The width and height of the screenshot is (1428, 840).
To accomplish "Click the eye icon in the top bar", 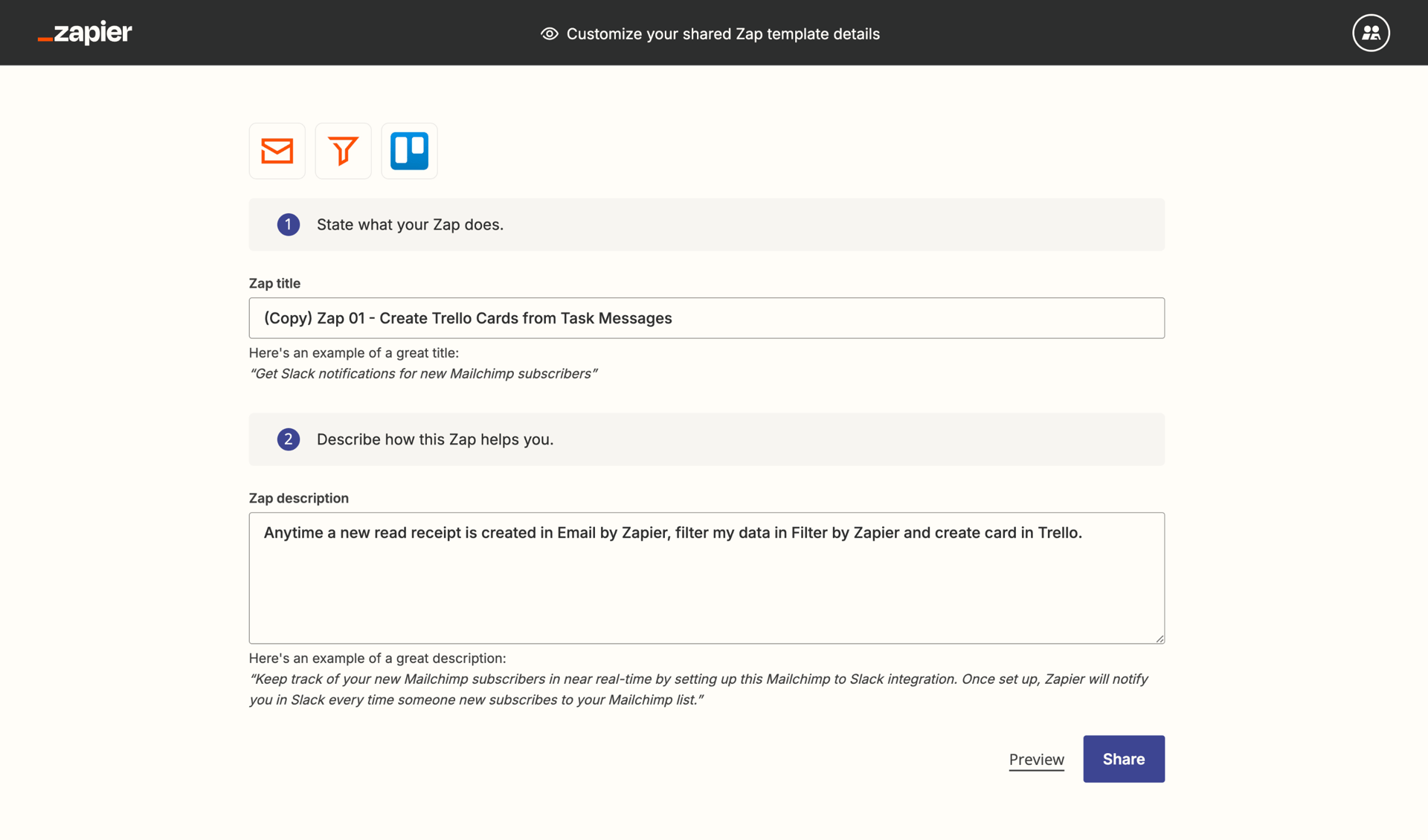I will coord(548,33).
